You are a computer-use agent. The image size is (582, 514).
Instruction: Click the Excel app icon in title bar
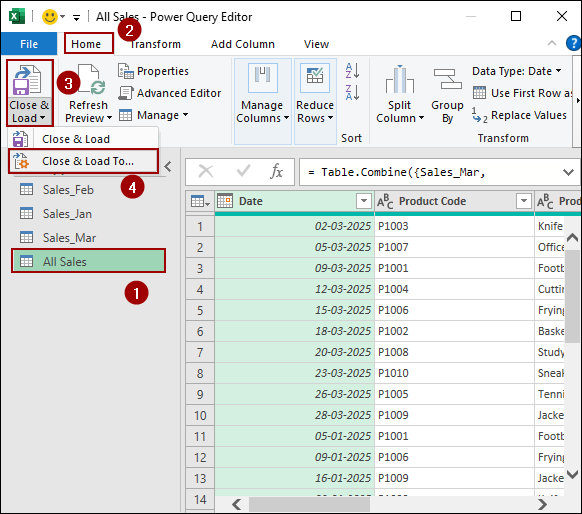point(17,17)
